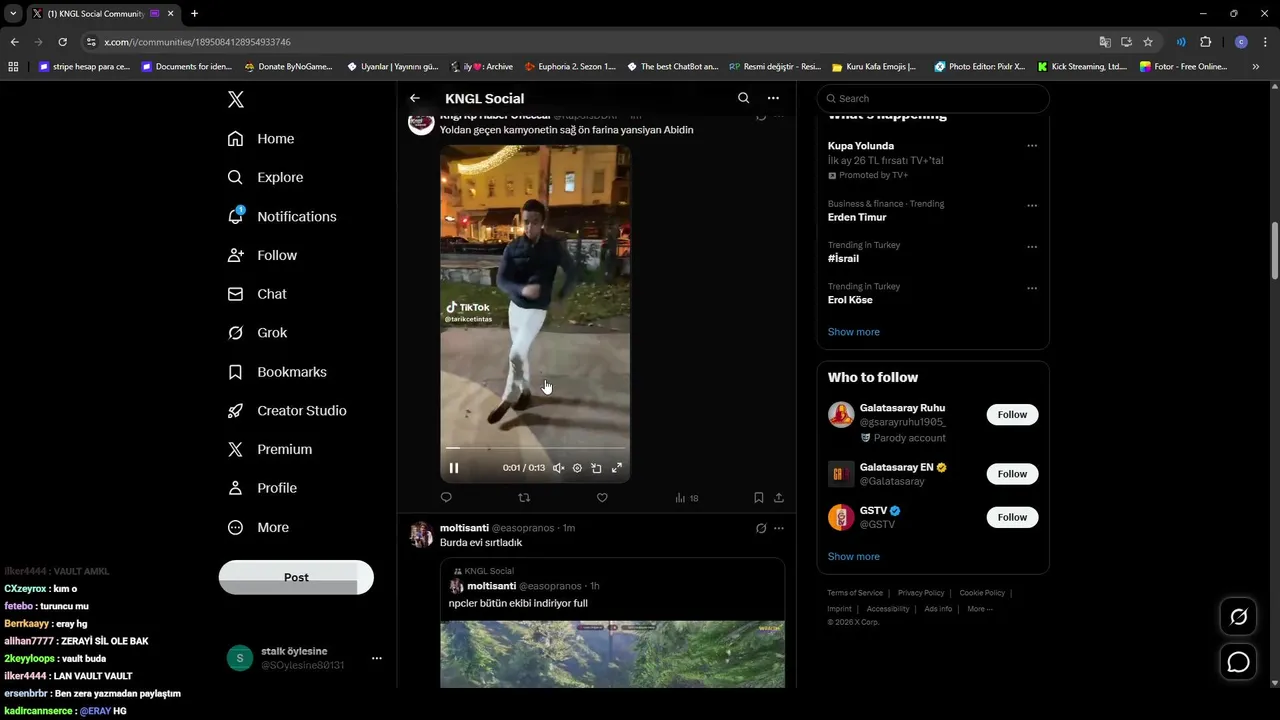
Task: Open moltisanti profile avatar
Action: [x=421, y=535]
